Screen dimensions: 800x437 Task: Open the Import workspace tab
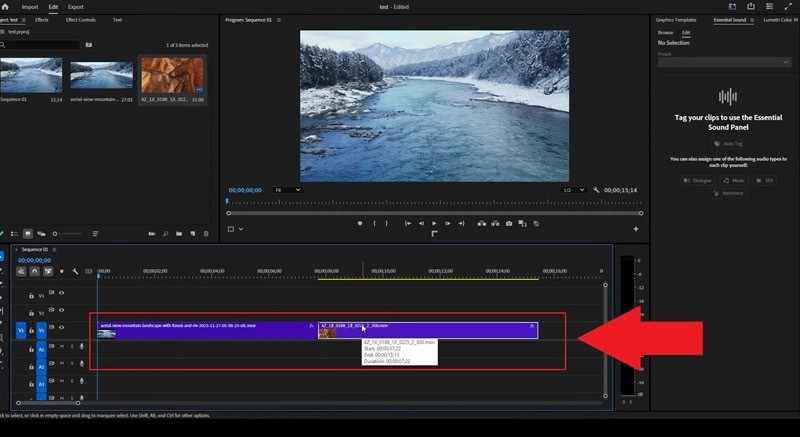click(x=30, y=7)
